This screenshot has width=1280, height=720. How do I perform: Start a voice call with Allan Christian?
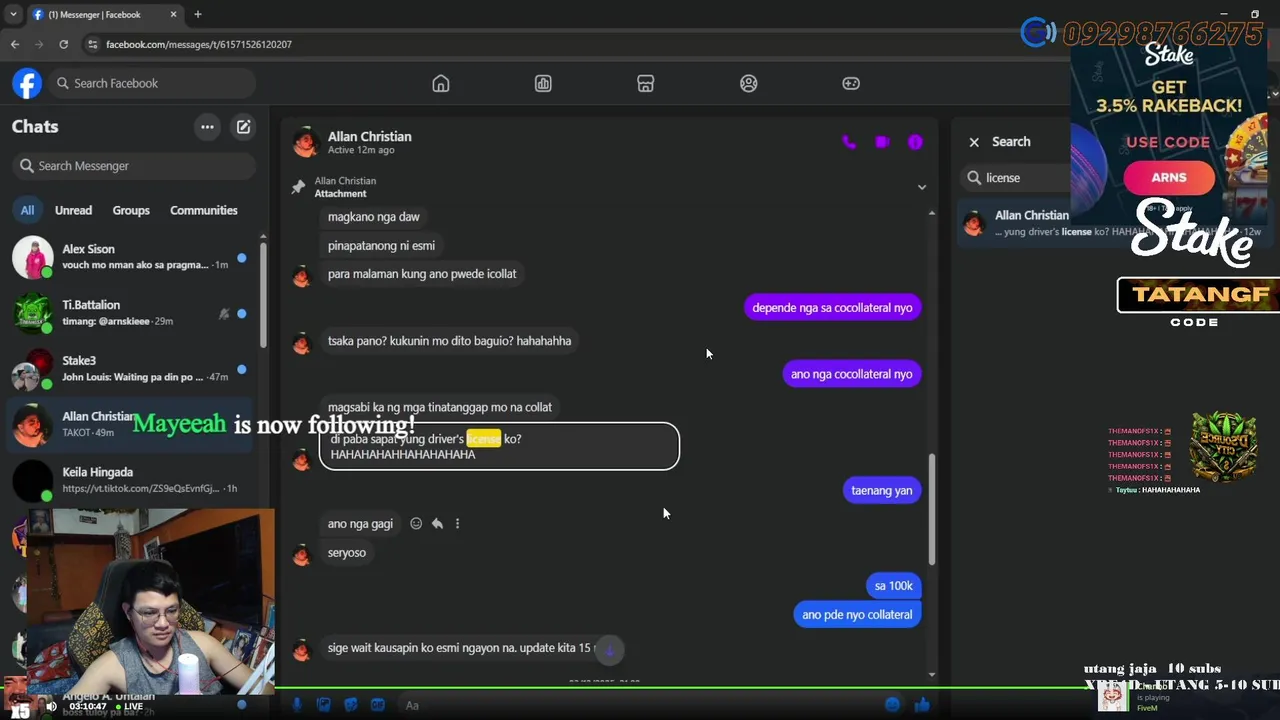[x=849, y=142]
